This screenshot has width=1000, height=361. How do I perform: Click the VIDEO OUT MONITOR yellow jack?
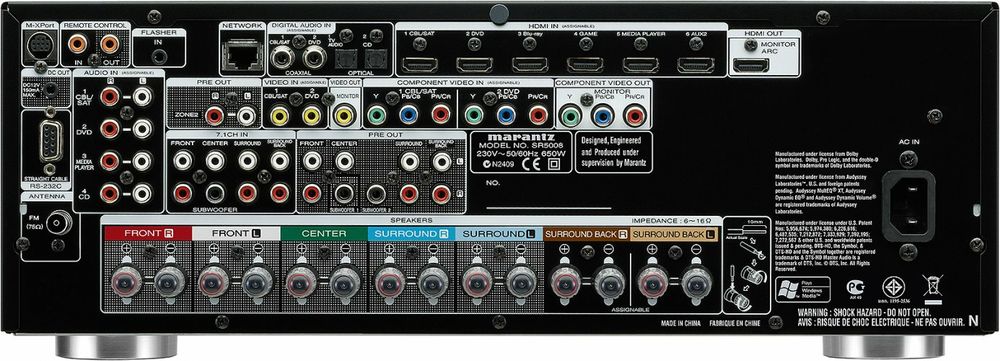[344, 115]
